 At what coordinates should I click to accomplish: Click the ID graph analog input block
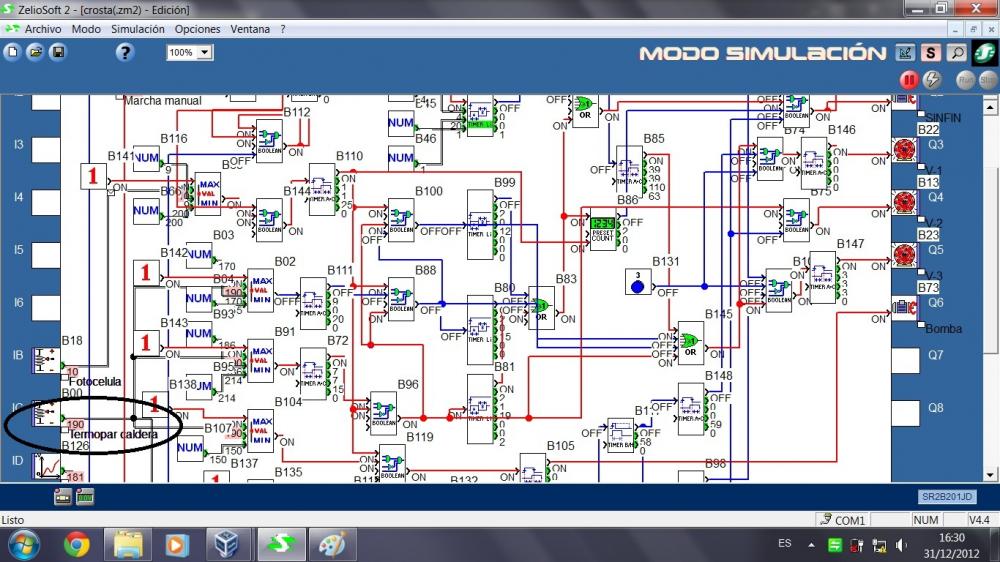tap(46, 466)
